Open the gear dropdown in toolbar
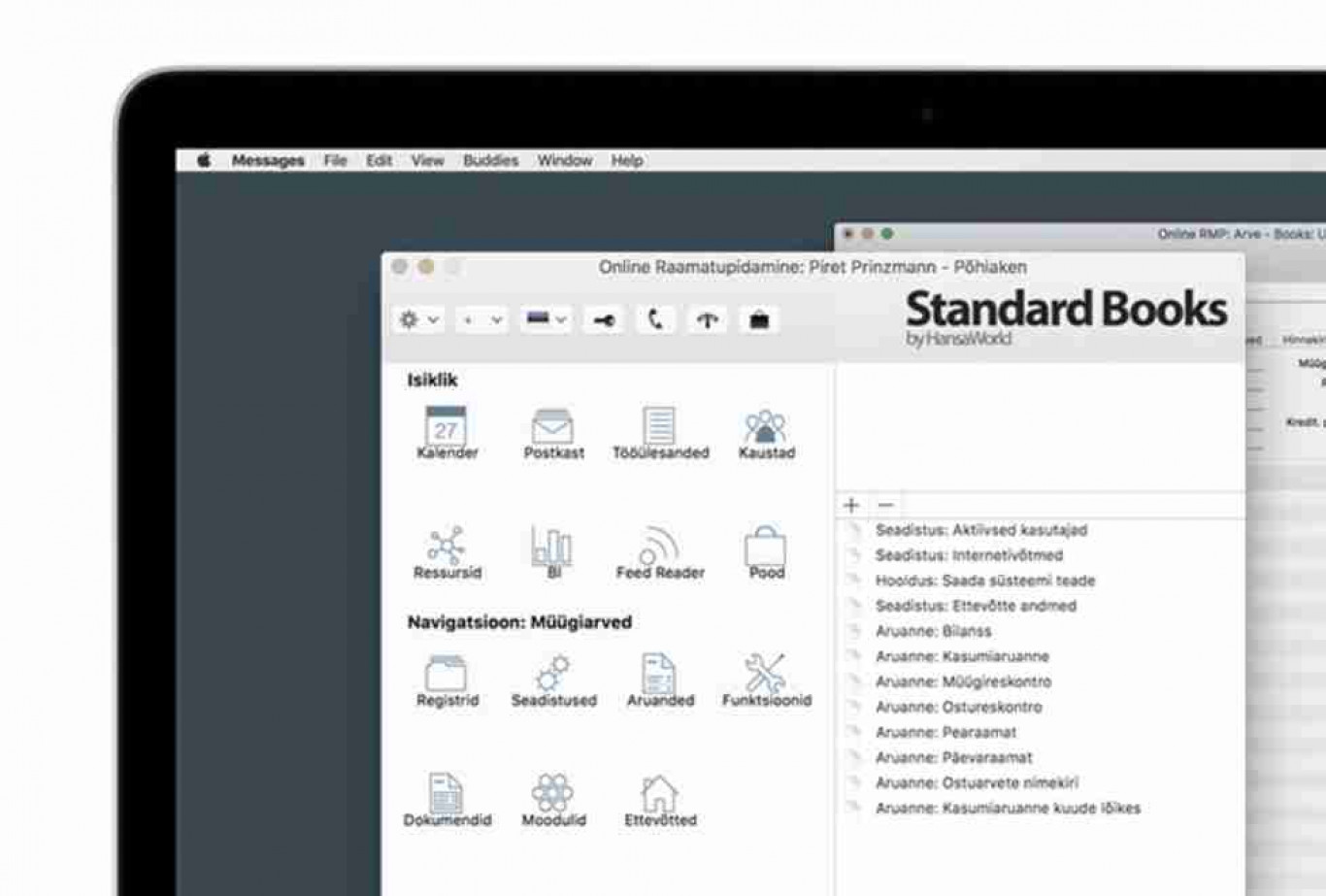This screenshot has height=896, width=1326. pos(419,319)
